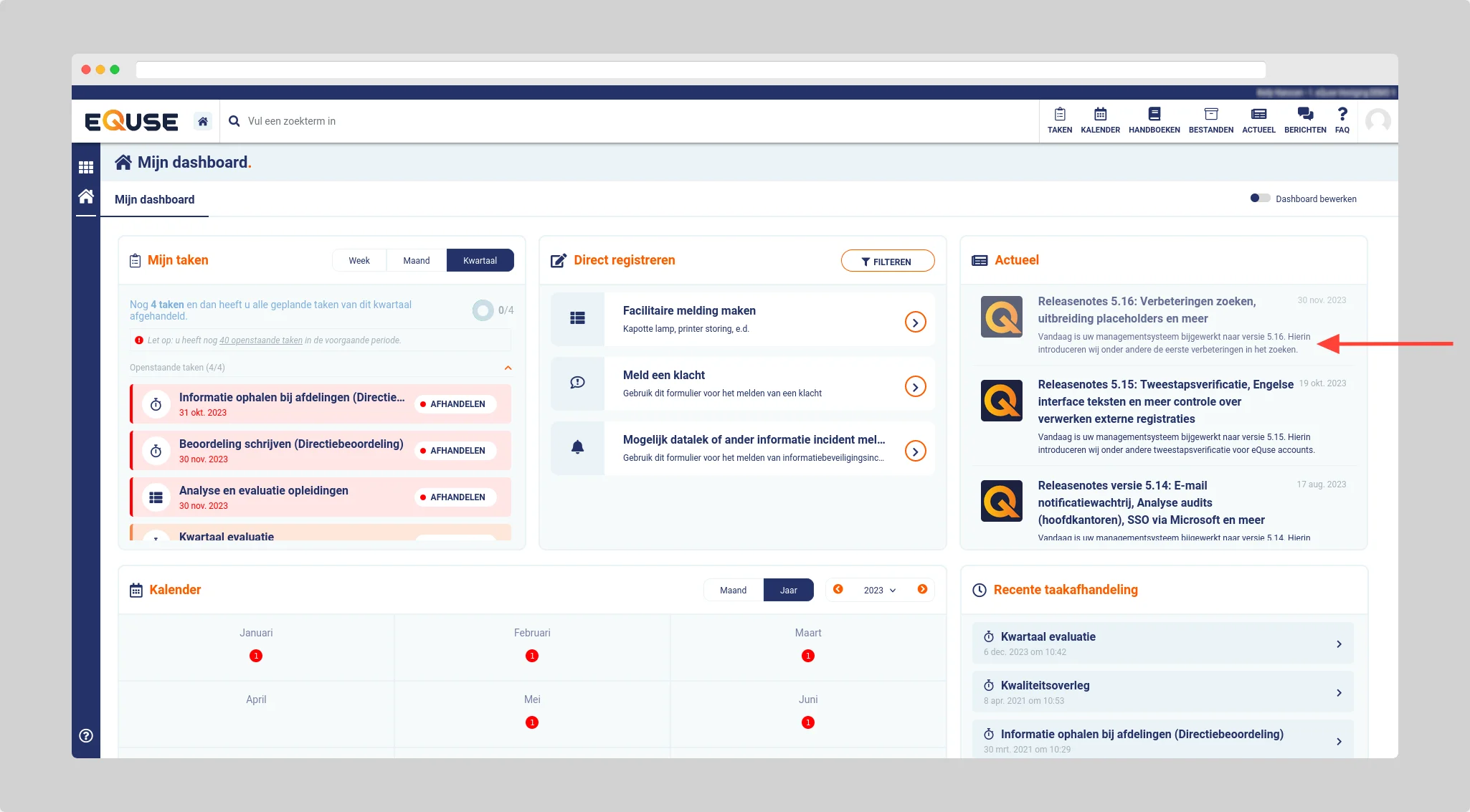This screenshot has width=1470, height=812.
Task: Collapse the Openstaande taken section
Action: (x=508, y=368)
